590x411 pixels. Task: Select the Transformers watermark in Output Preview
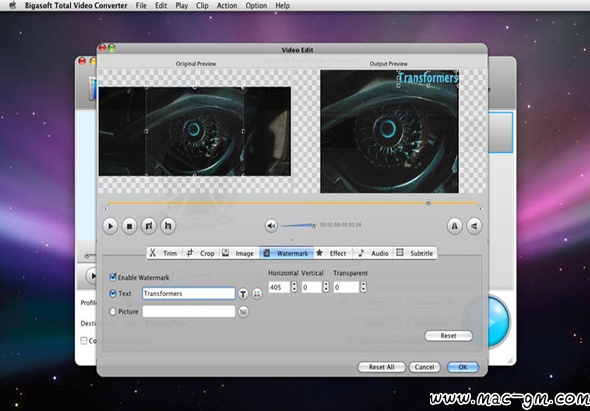pyautogui.click(x=428, y=78)
